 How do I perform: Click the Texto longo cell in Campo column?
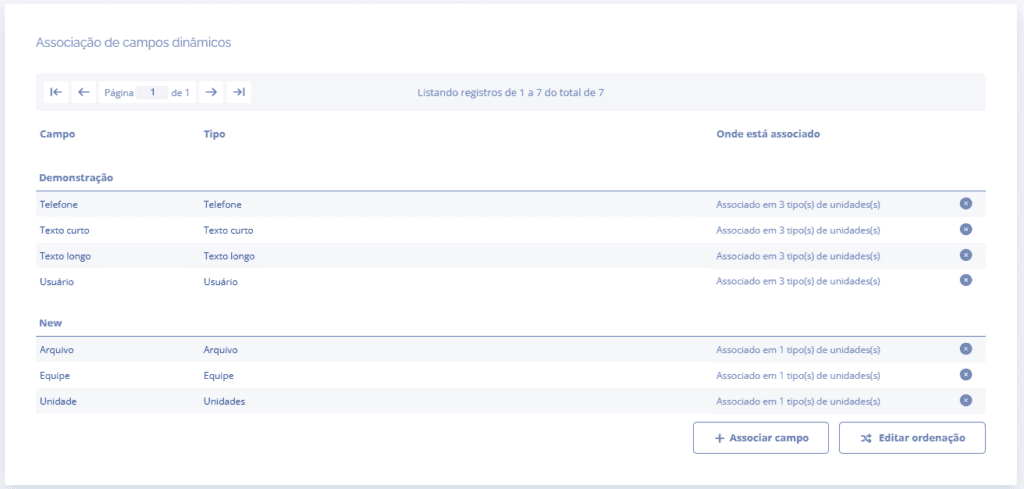pos(65,256)
